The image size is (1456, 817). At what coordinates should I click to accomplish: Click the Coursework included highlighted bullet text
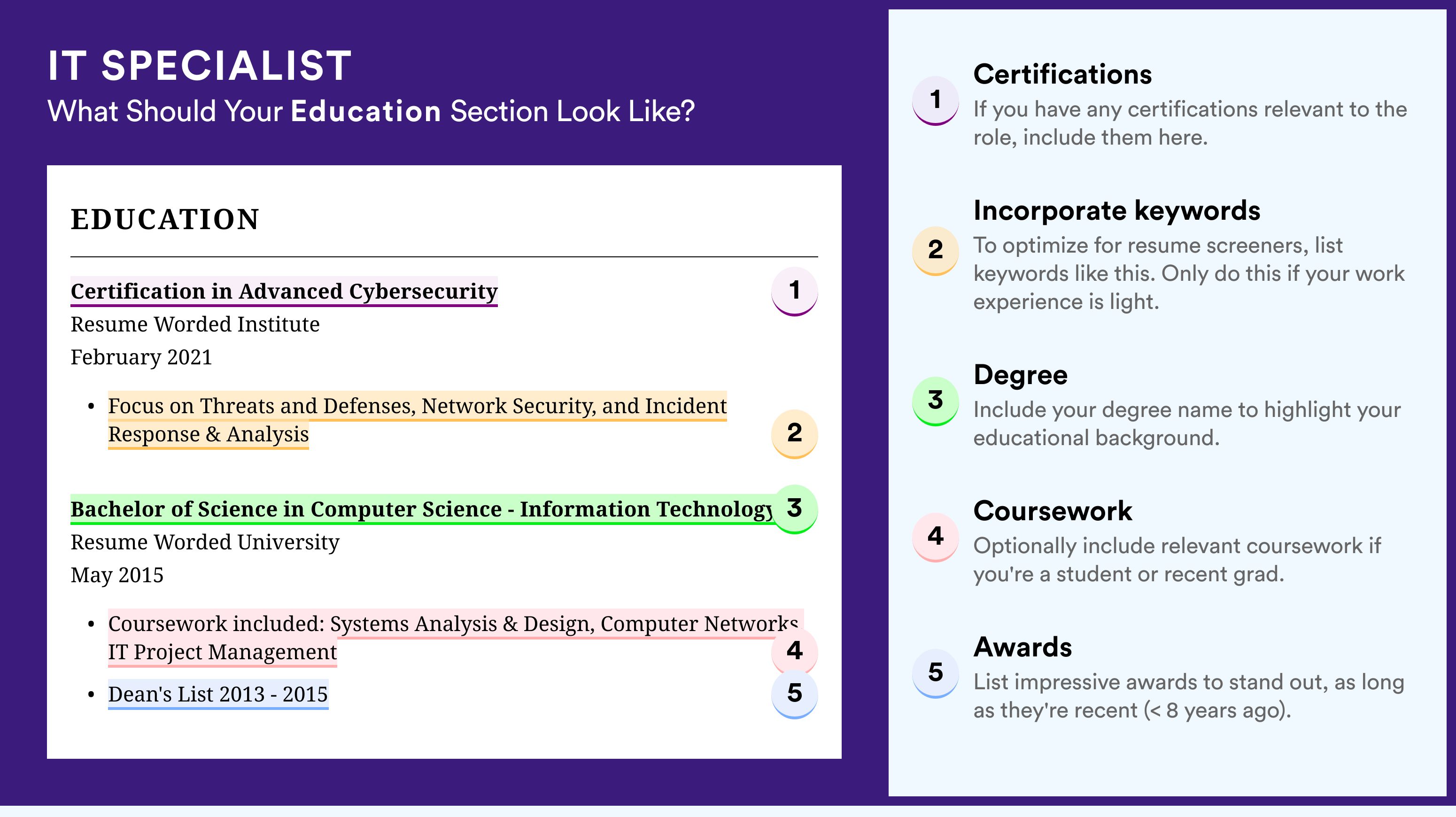click(456, 638)
